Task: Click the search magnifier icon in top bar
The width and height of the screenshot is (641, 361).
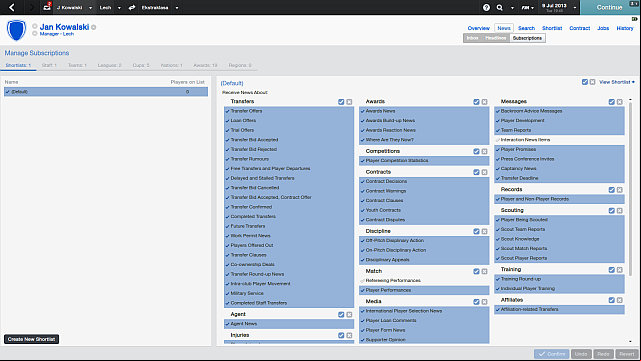Action: point(500,7)
